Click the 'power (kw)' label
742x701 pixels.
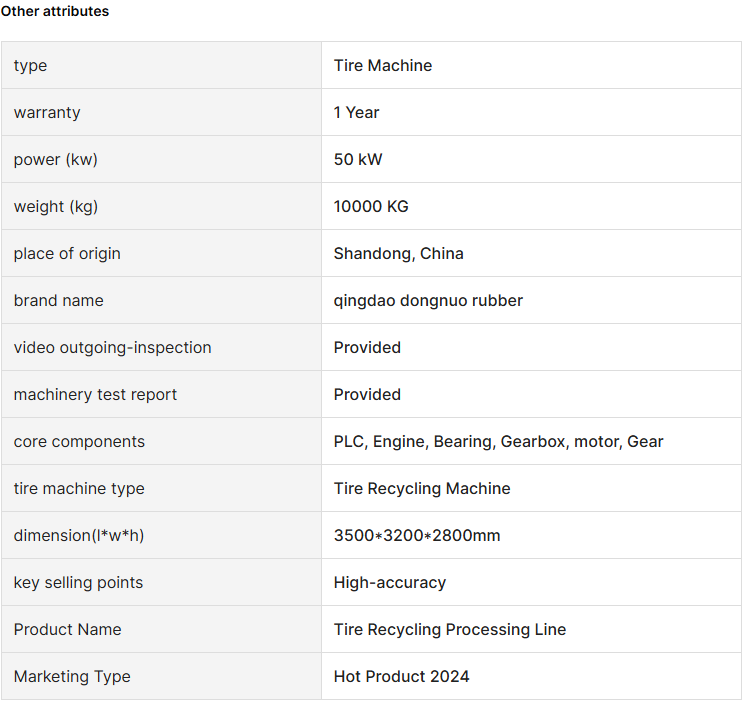(x=55, y=160)
